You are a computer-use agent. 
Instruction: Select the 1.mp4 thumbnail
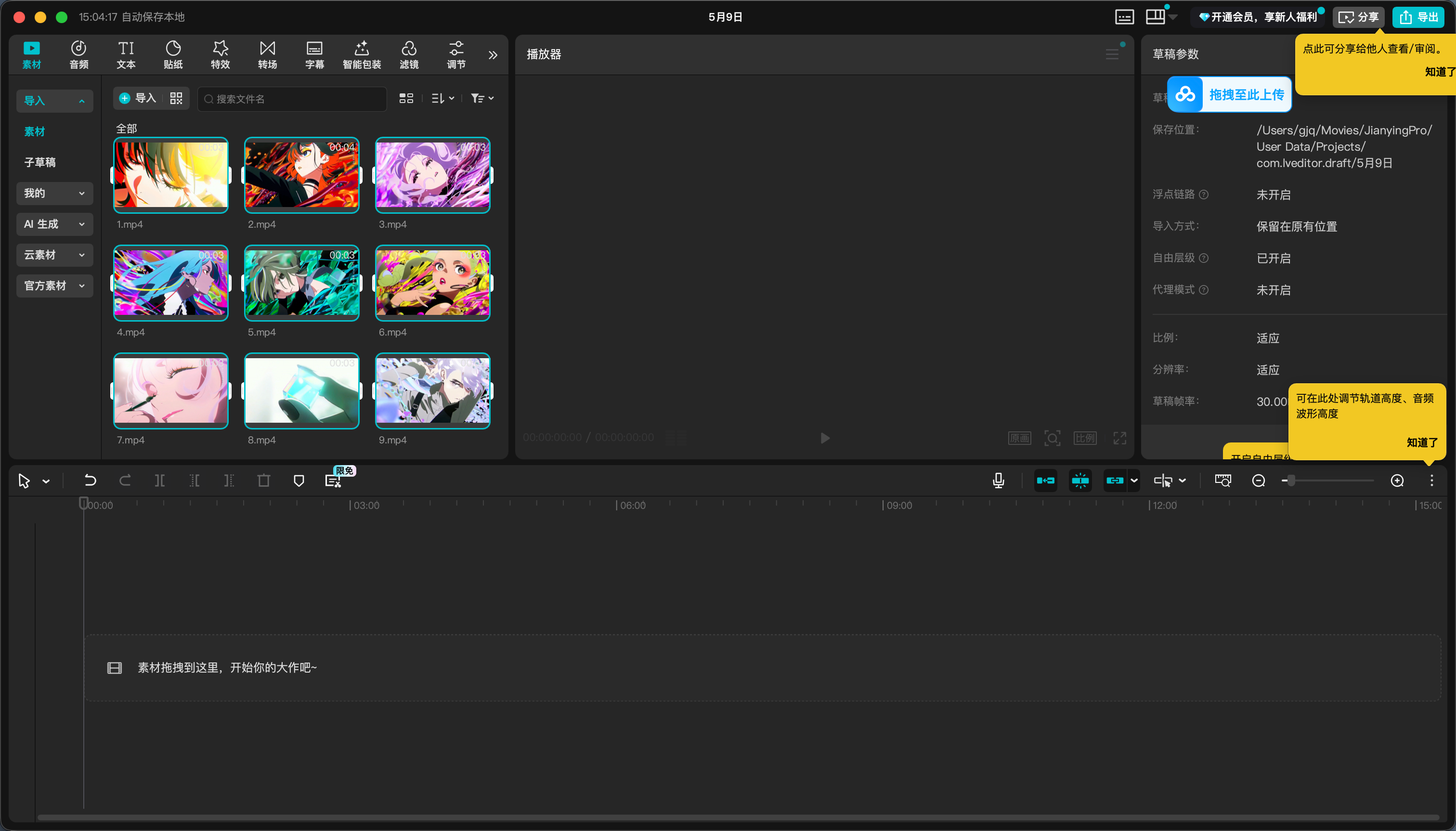[170, 175]
